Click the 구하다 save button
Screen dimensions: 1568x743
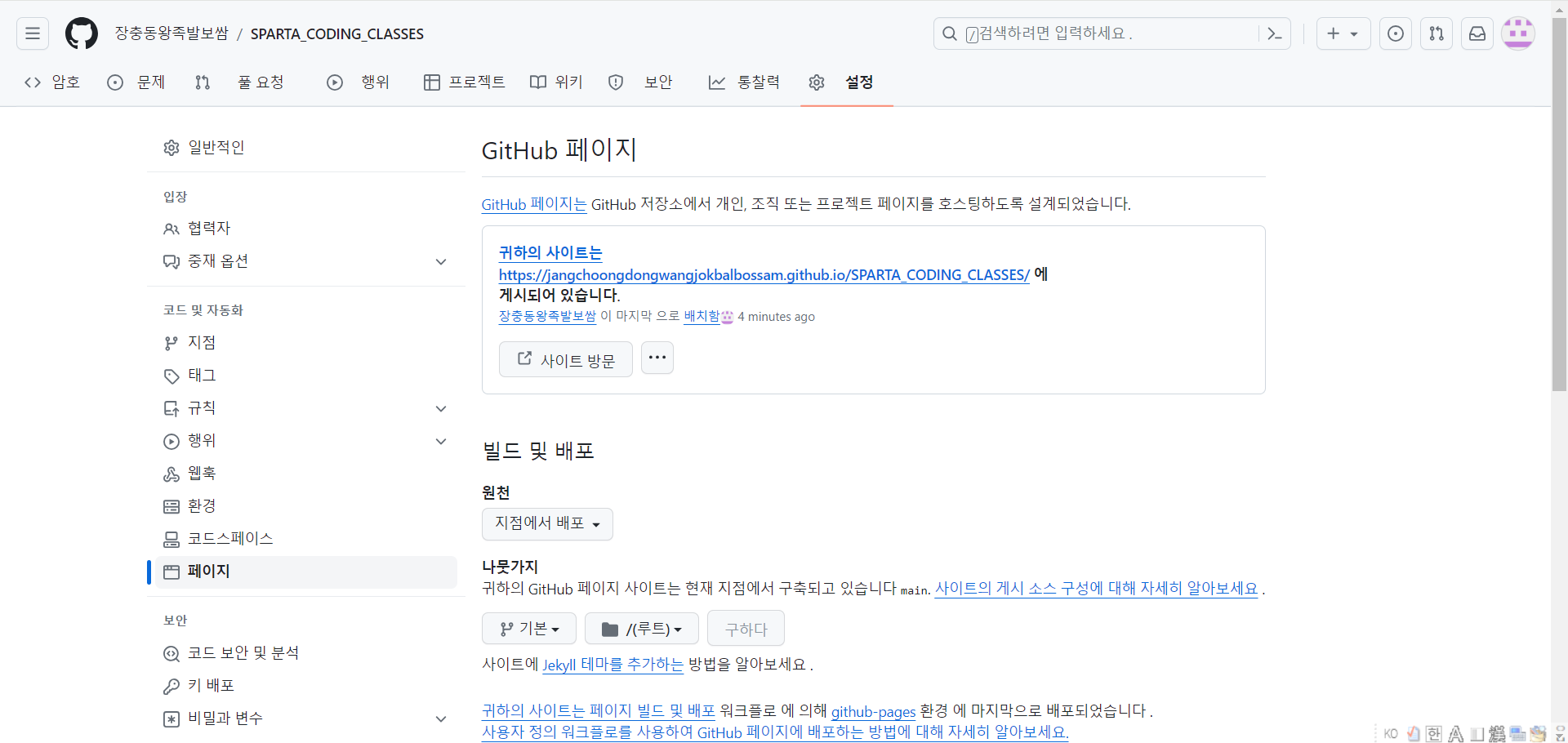746,629
